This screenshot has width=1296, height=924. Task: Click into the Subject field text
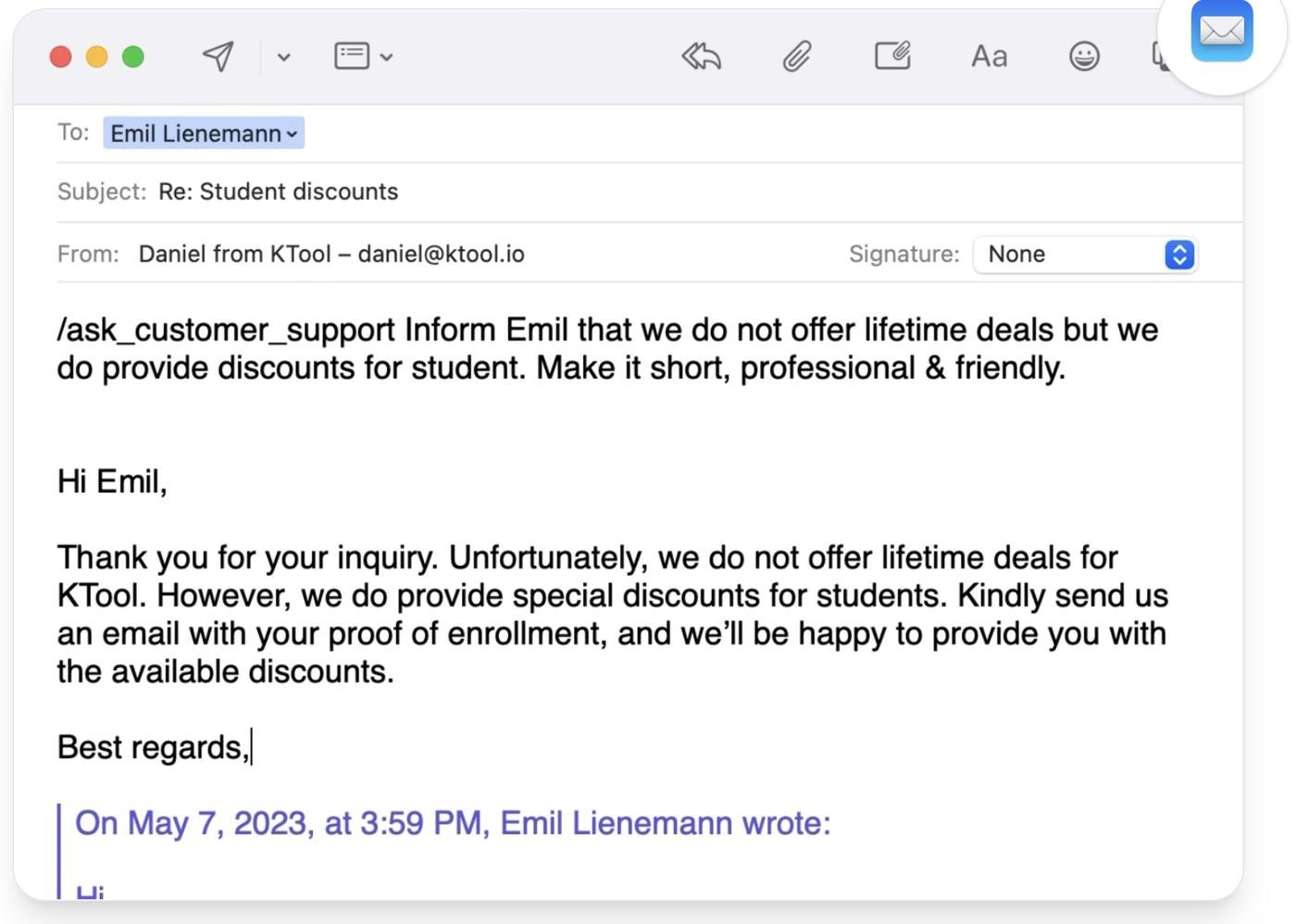coord(279,192)
